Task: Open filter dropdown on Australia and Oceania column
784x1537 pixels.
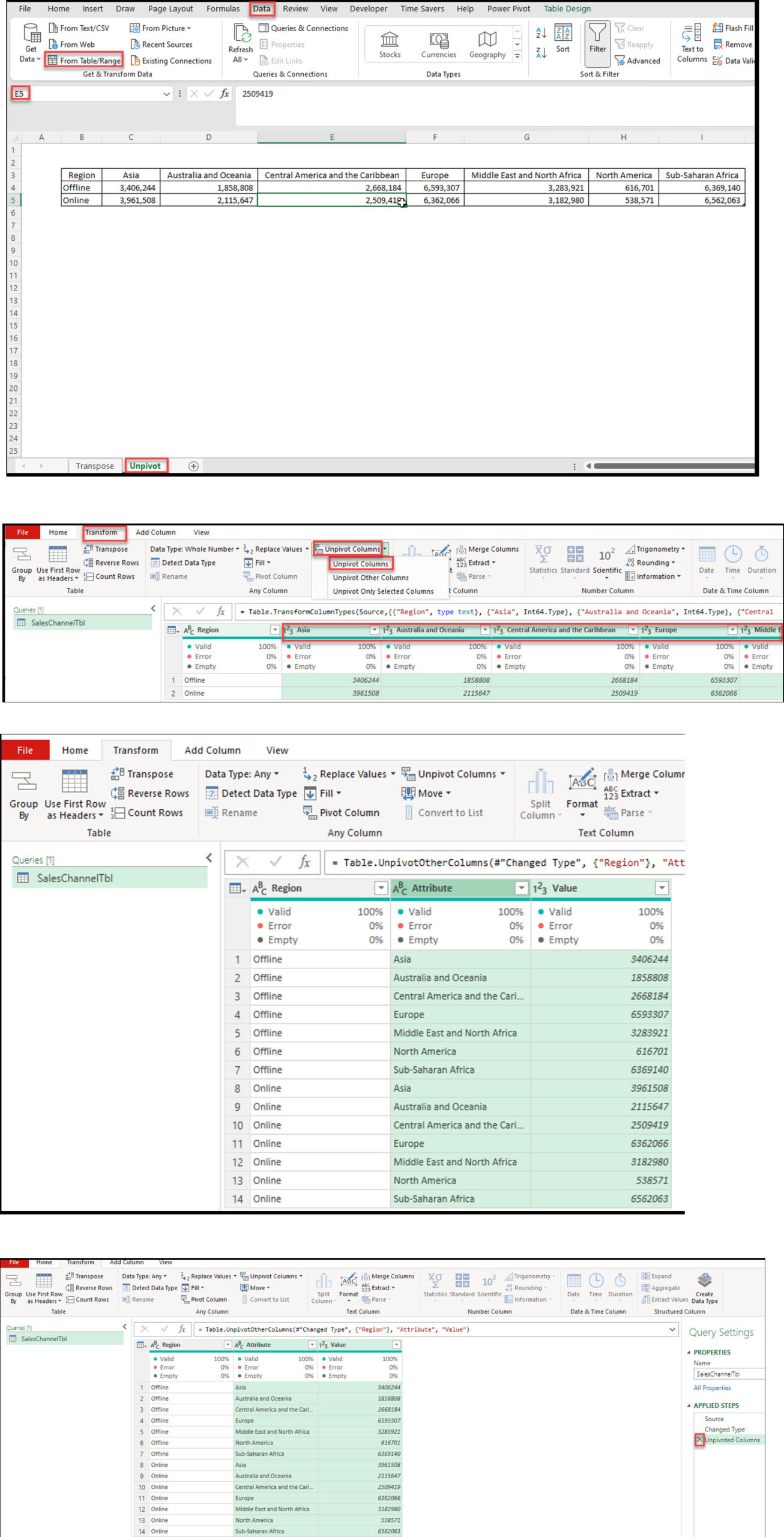Action: click(484, 630)
